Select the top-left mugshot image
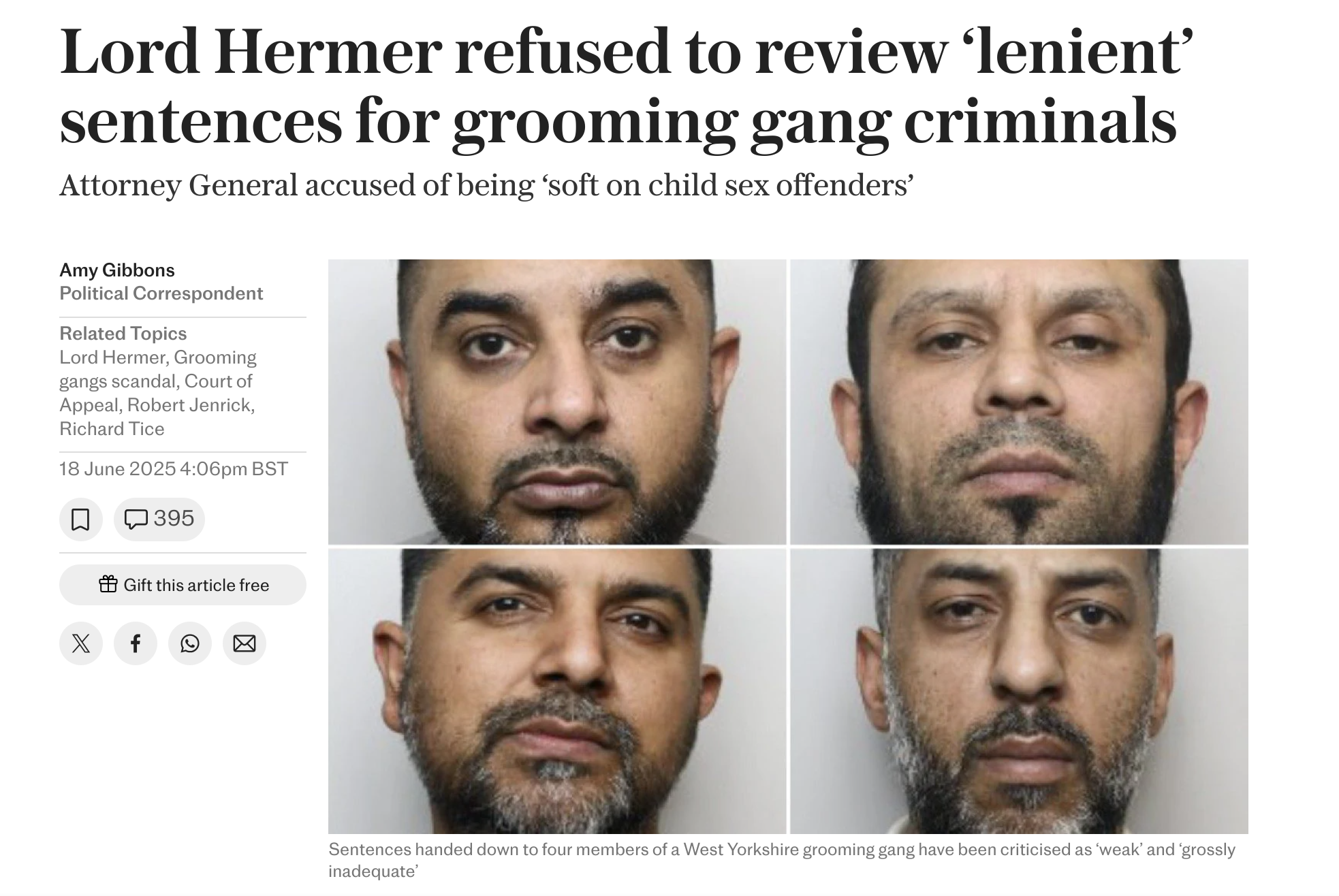Viewport: 1339px width, 896px height. coord(557,402)
